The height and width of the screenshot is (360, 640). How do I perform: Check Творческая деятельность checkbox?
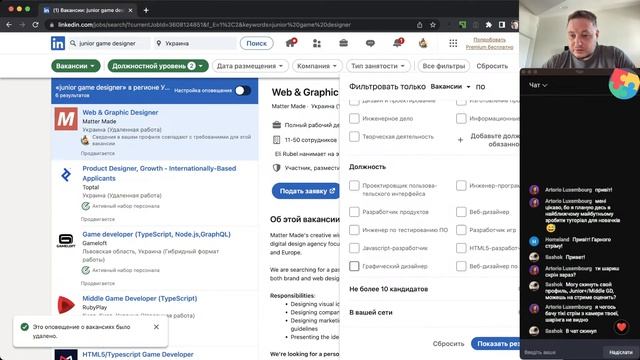354,136
